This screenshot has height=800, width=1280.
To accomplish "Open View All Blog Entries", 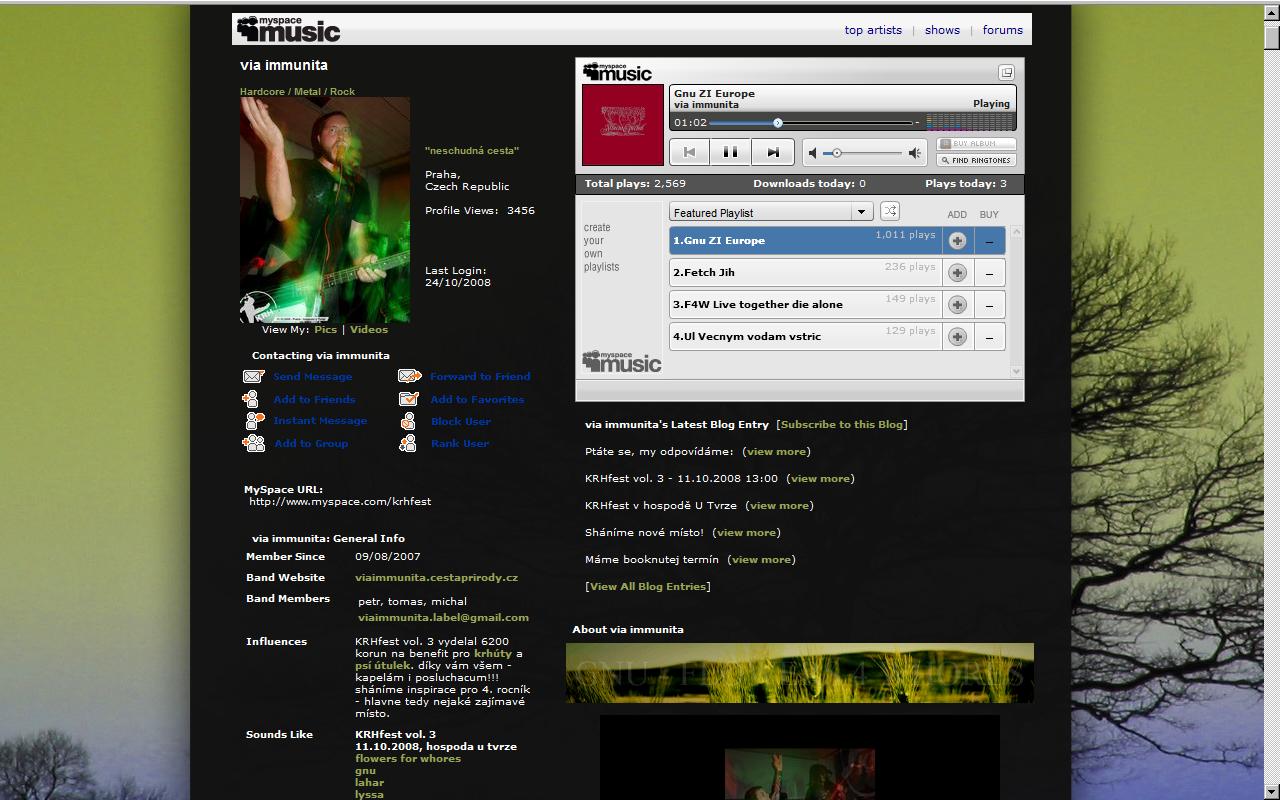I will pyautogui.click(x=648, y=586).
